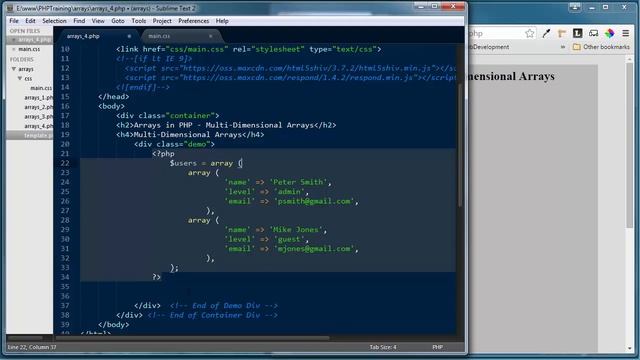Open arrays_3.php in the sidebar
Image resolution: width=640 pixels, height=360 pixels.
tap(38, 117)
